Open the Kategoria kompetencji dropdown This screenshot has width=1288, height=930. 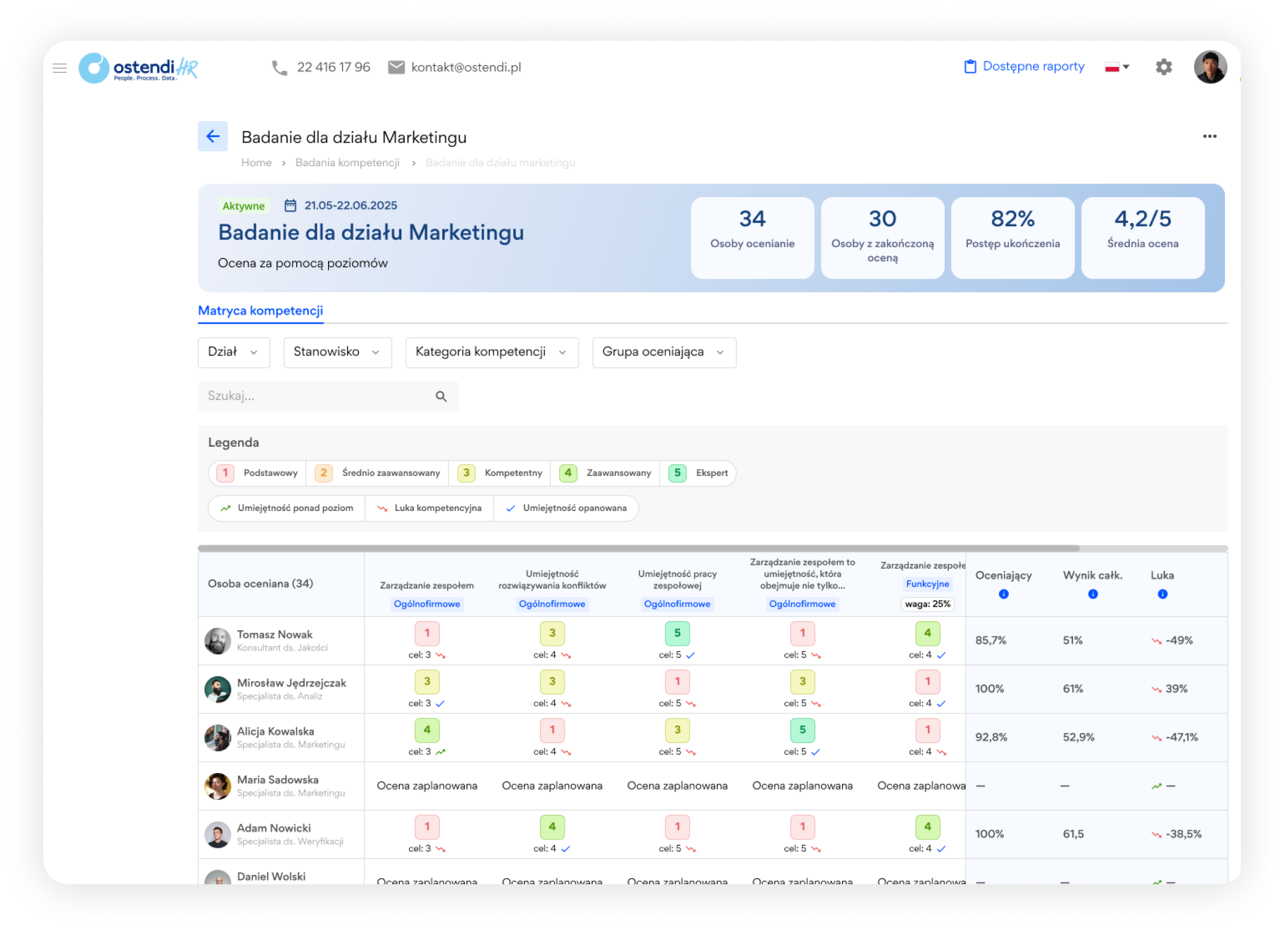tap(491, 352)
